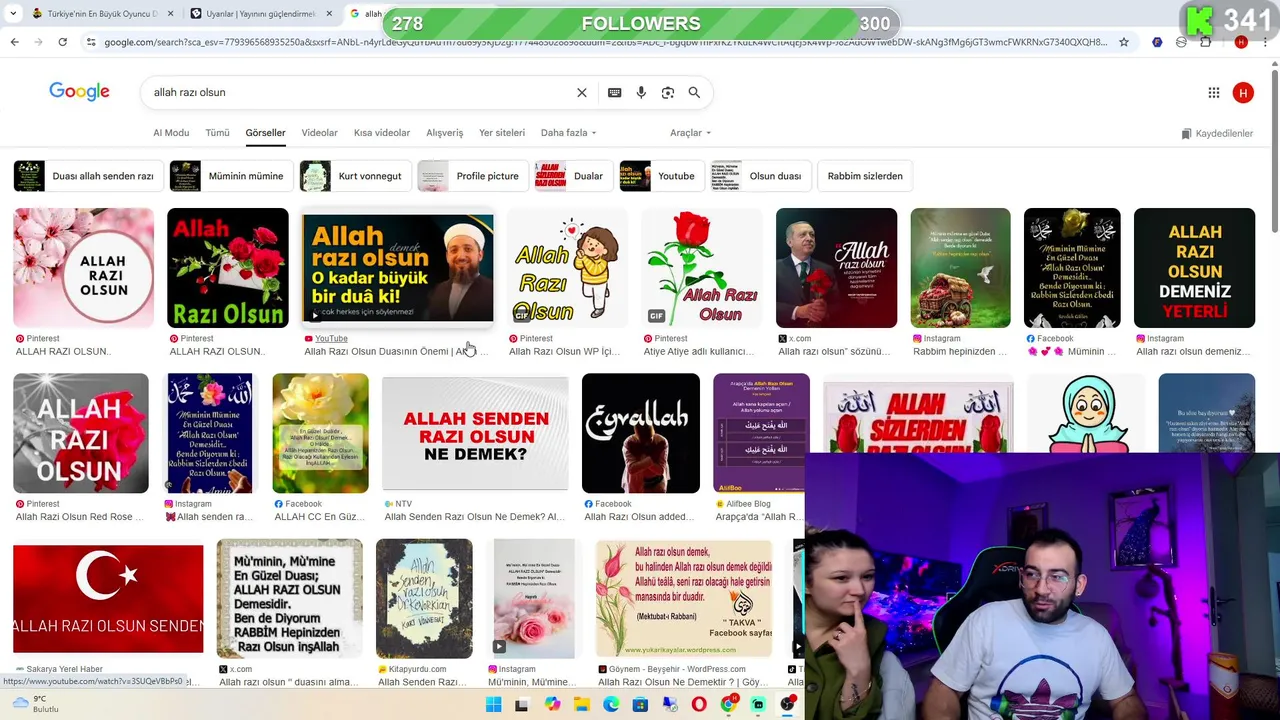Image resolution: width=1280 pixels, height=720 pixels.
Task: Open the 'DEMENİZ YETERLİ' Instagram image
Action: tap(1194, 268)
